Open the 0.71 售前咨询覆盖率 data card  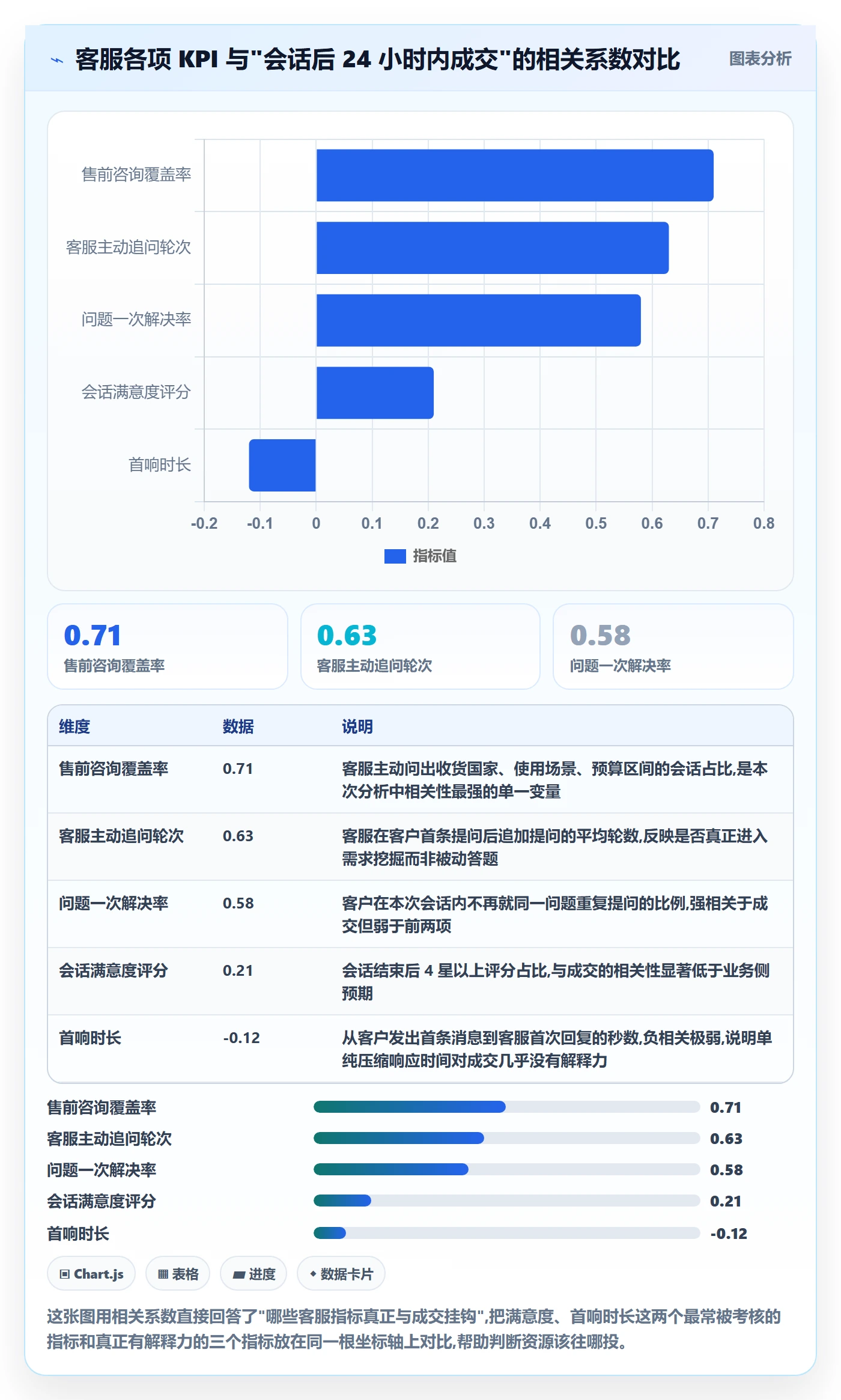[x=168, y=647]
